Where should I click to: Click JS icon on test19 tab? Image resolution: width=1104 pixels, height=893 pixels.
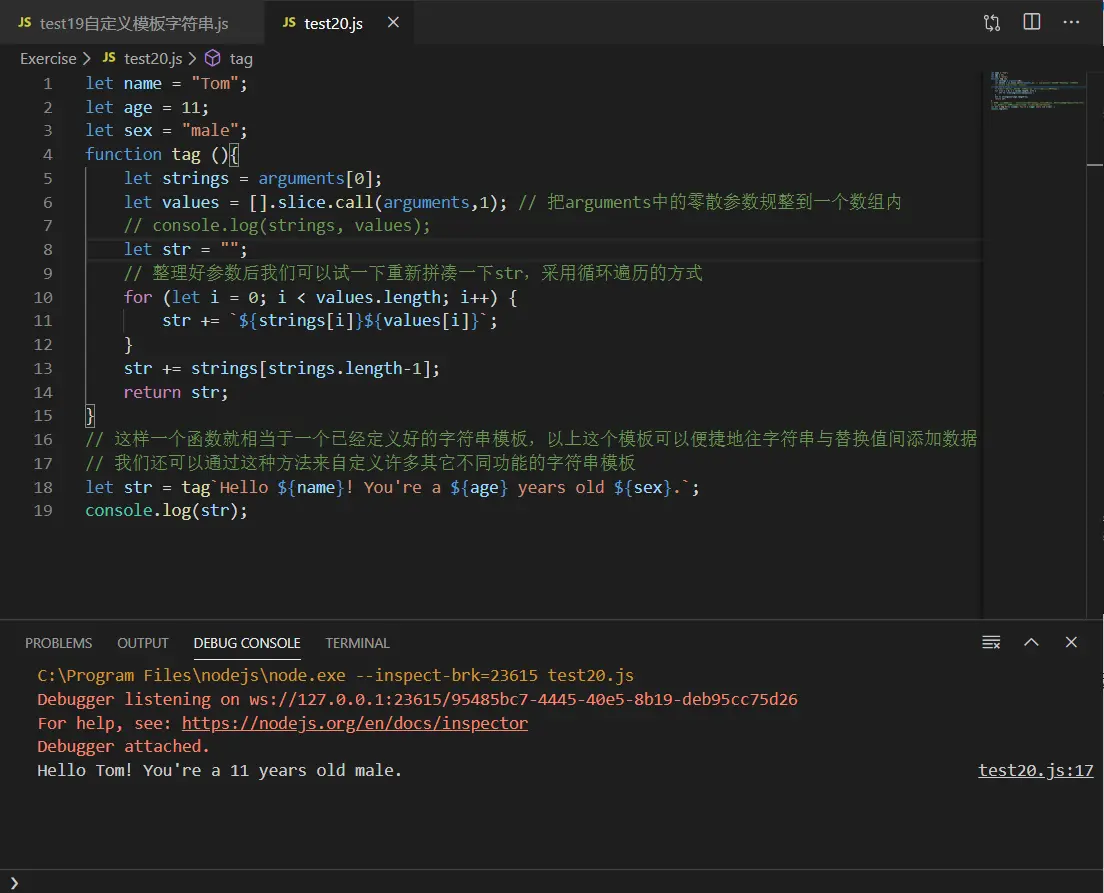coord(25,23)
